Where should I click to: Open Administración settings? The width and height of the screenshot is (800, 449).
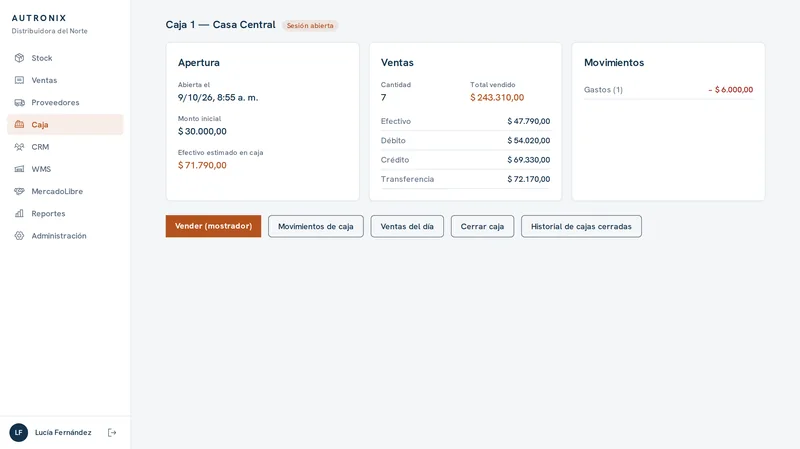[x=65, y=236]
